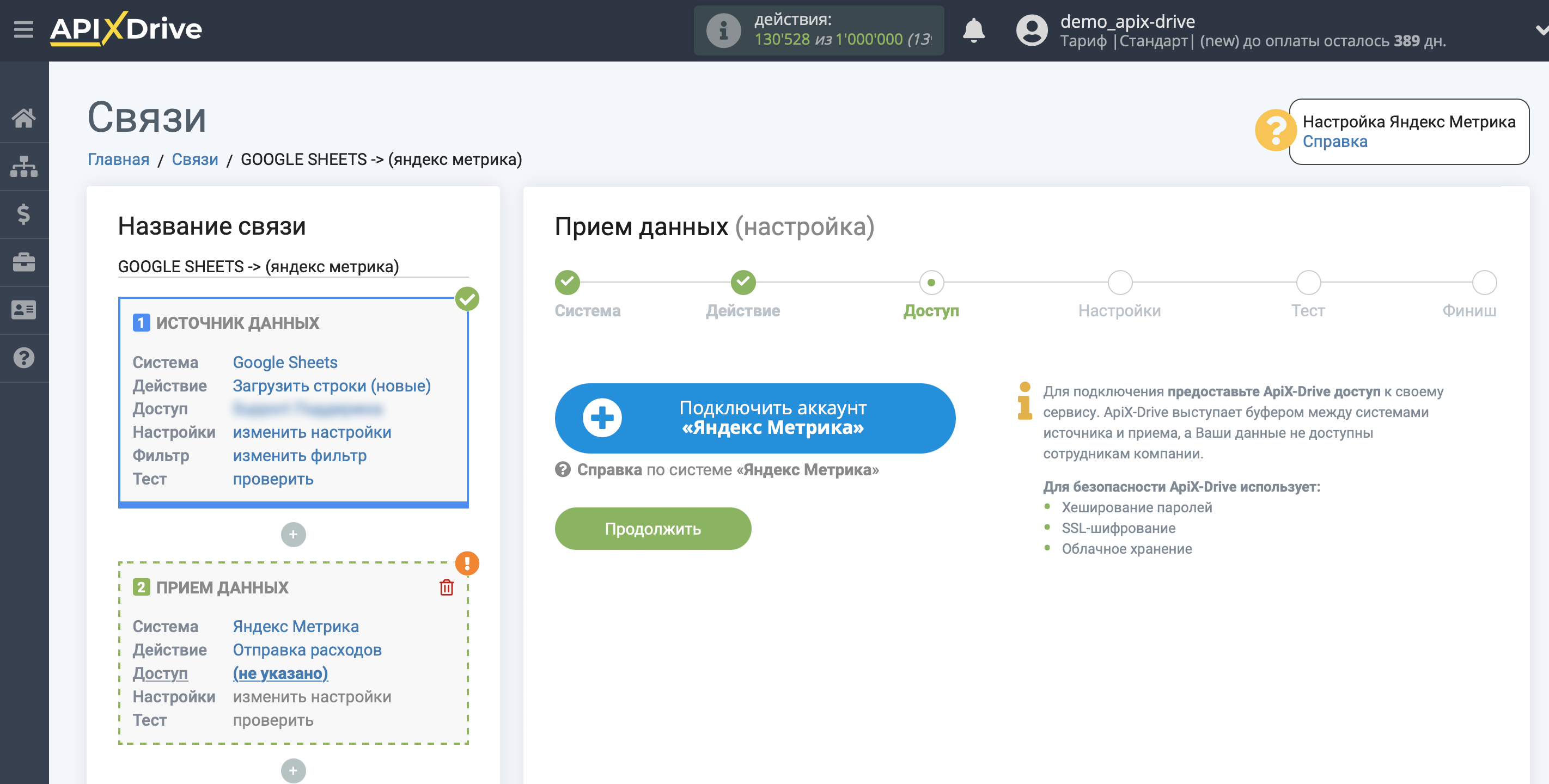The image size is (1549, 784).
Task: Edit the connection name field
Action: point(293,266)
